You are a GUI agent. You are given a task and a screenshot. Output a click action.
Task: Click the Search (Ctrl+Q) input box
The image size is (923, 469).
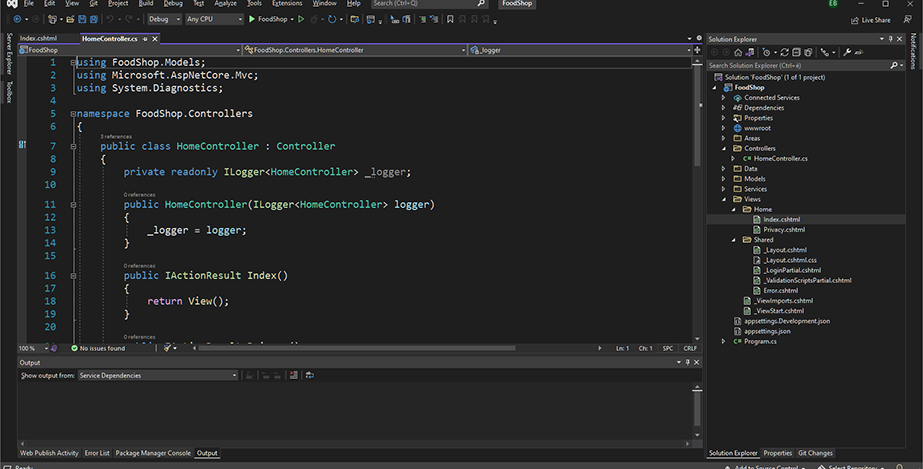430,4
